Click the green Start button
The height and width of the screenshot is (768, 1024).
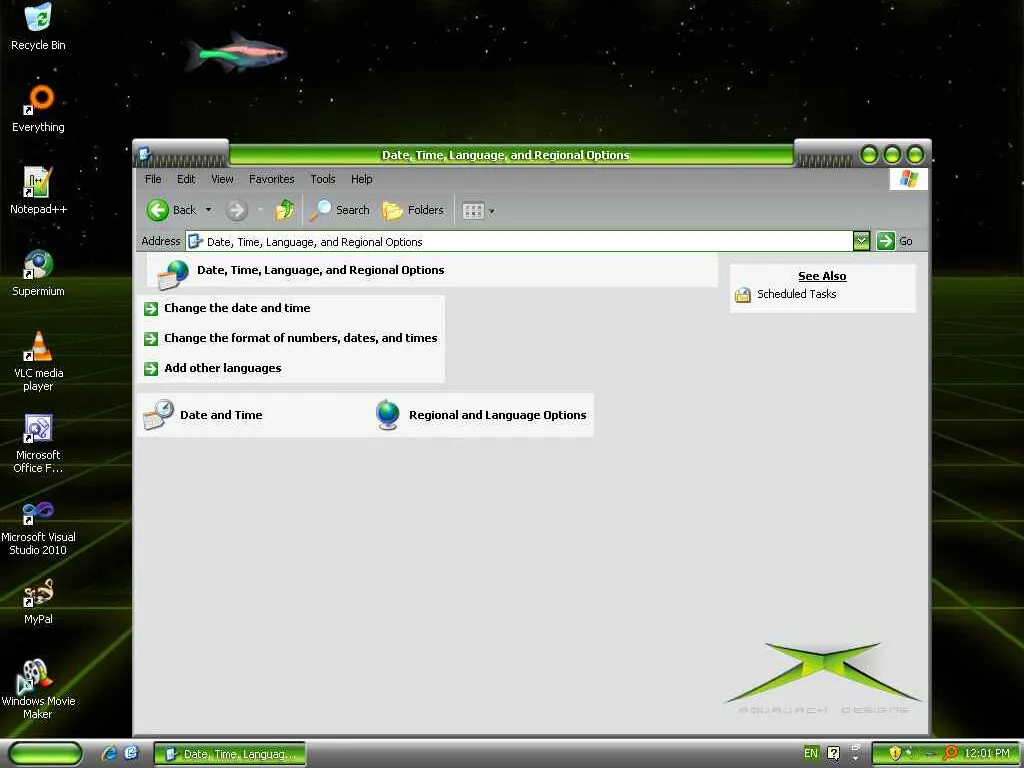click(x=45, y=754)
